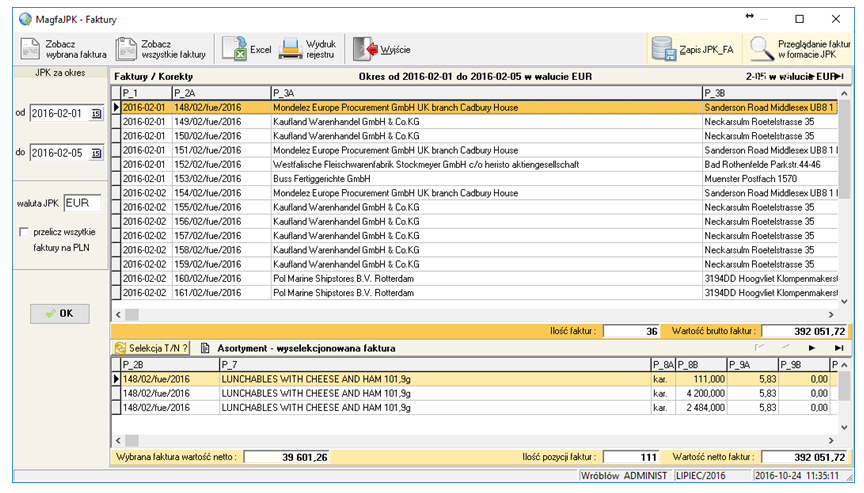
Task: Click the P_3B column header
Action: (770, 93)
